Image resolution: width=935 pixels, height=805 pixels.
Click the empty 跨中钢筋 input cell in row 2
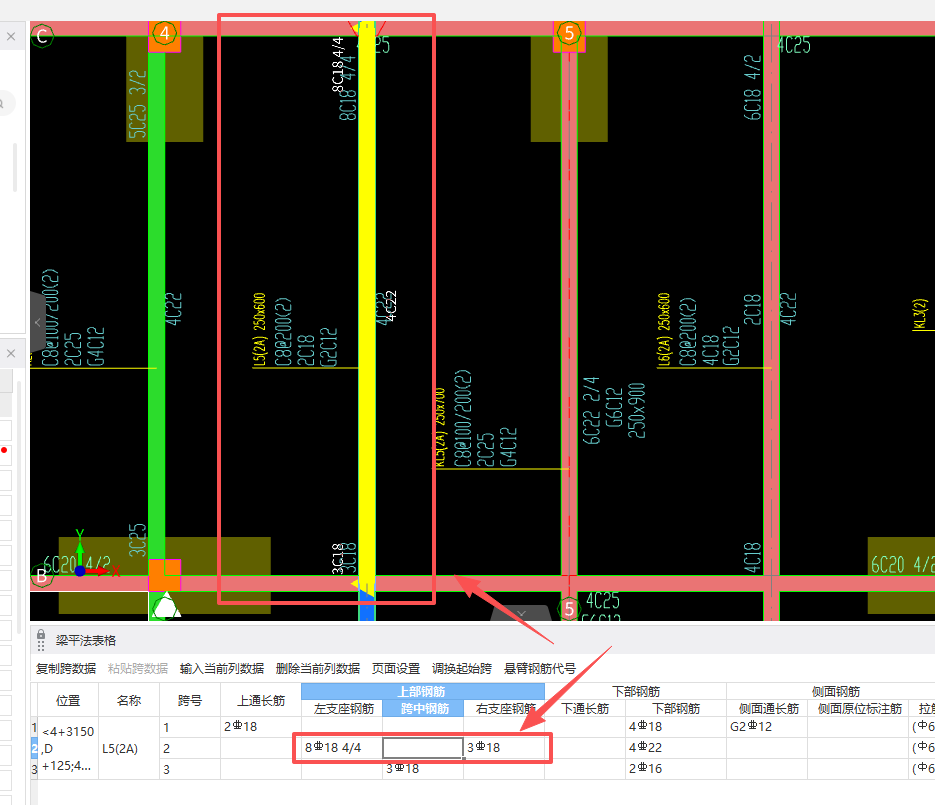point(423,748)
